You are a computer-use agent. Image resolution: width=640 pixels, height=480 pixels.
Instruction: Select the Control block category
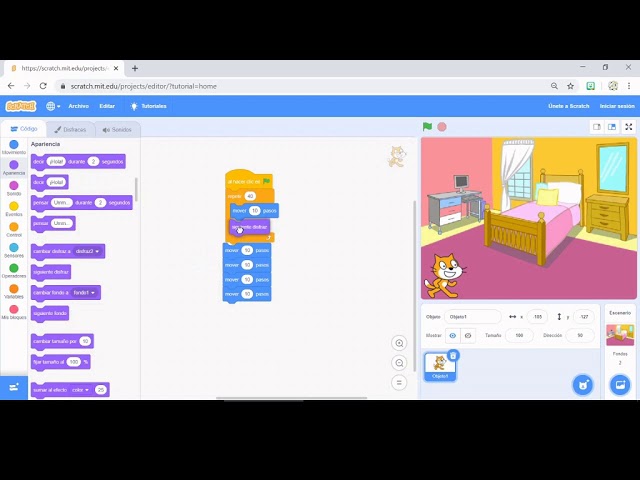(x=14, y=230)
